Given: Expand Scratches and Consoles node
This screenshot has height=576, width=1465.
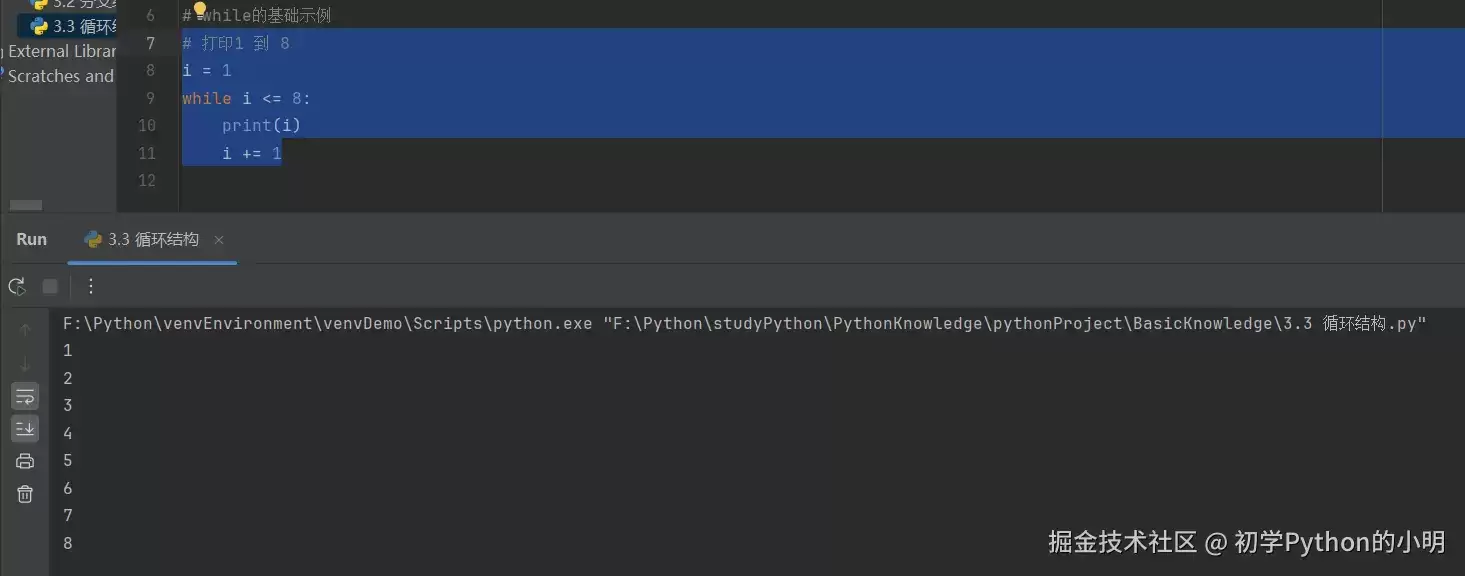Looking at the screenshot, I should coord(60,76).
